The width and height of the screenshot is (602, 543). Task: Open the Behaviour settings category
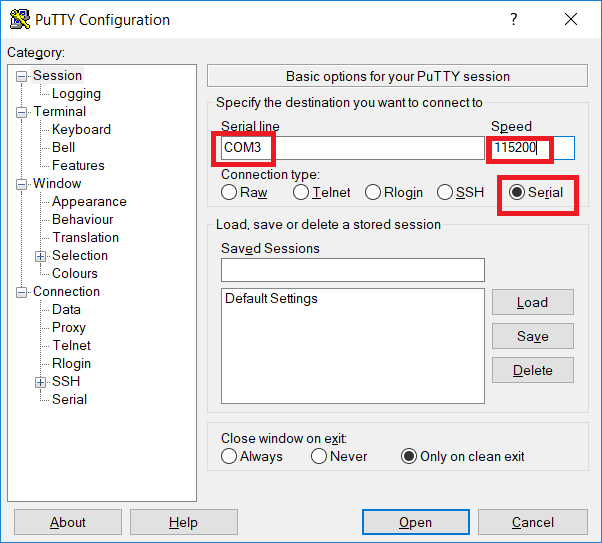tap(83, 220)
